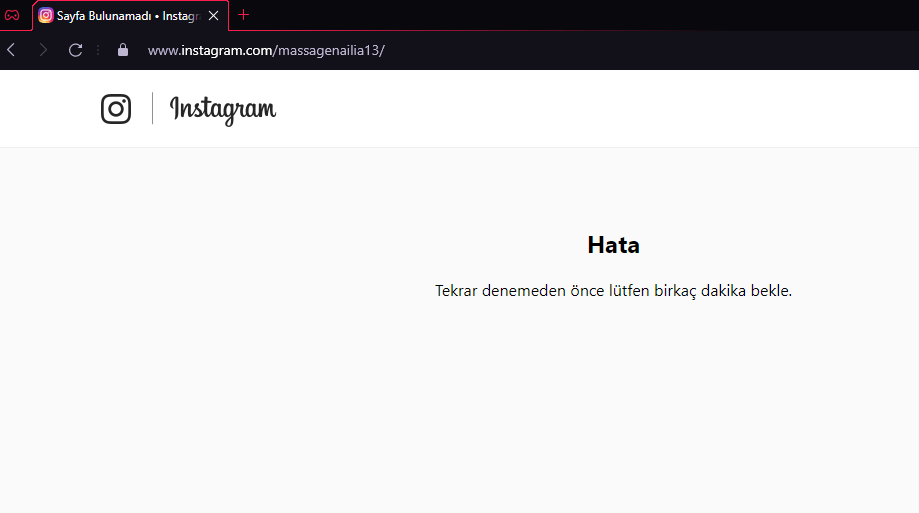This screenshot has height=513, width=919.
Task: Open a new tab with the plus button
Action: 243,15
